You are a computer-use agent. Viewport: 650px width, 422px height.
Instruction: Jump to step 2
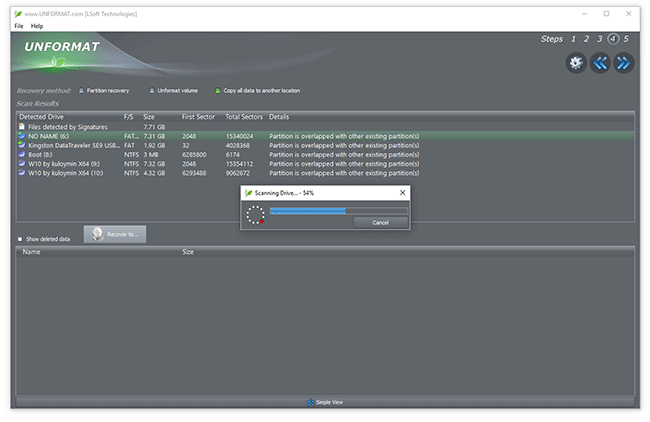point(587,39)
